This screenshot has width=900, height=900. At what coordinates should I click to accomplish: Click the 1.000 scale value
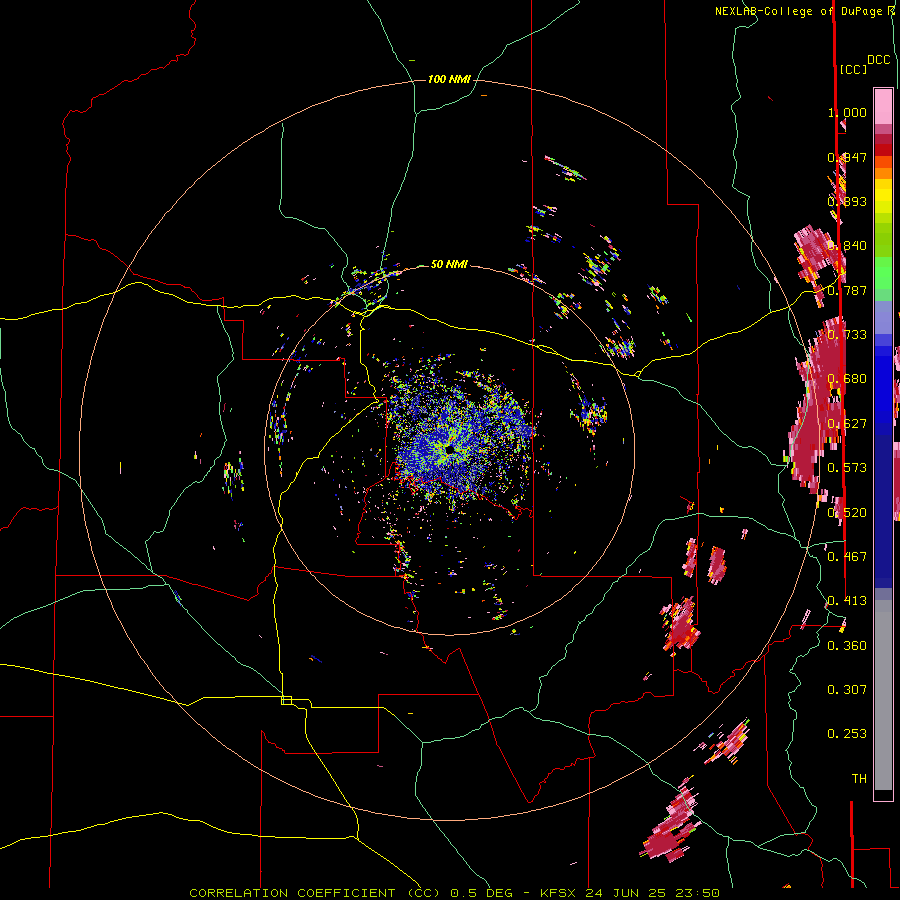[847, 112]
